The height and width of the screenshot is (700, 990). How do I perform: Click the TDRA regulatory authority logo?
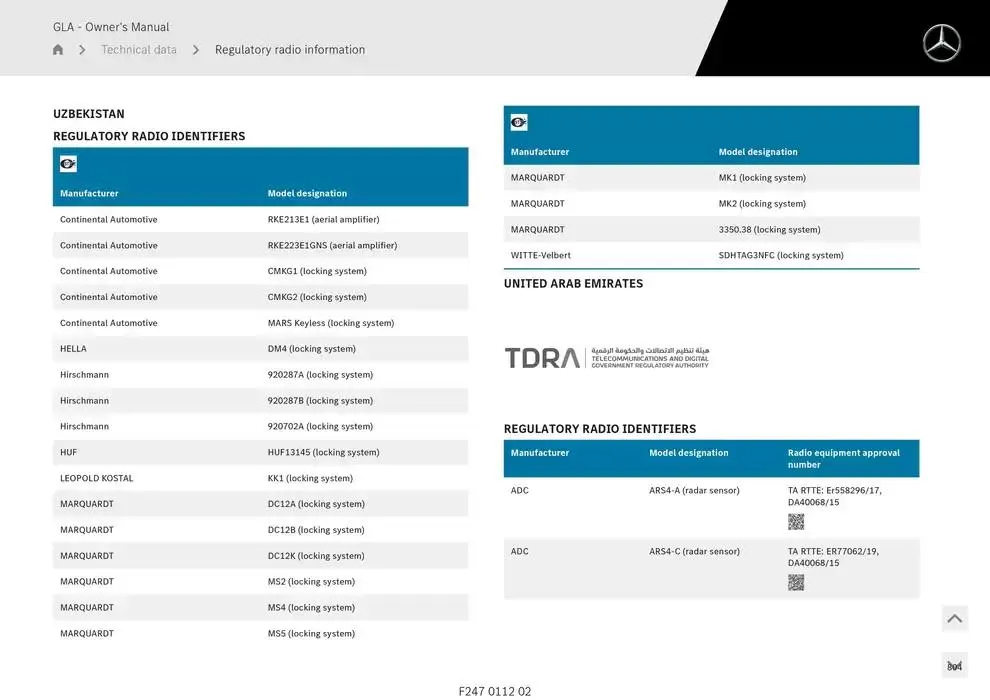[x=607, y=358]
